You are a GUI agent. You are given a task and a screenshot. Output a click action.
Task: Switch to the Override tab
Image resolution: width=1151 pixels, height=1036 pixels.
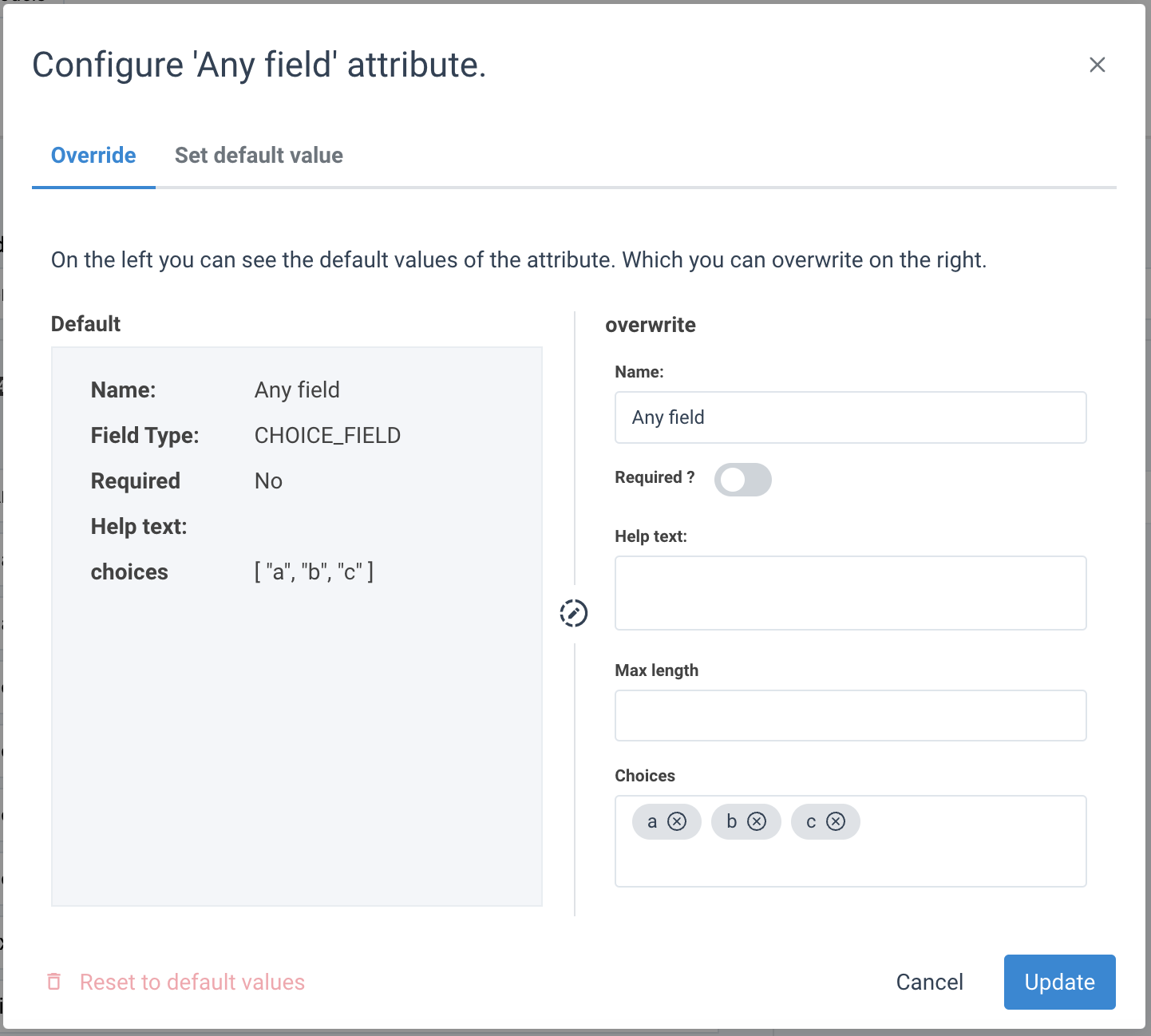tap(93, 155)
